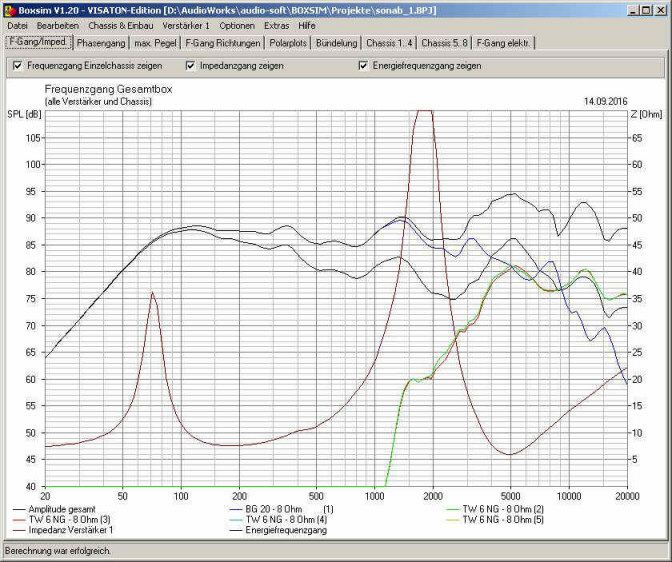Click the Boxsim application icon in title bar
Screen dimensions: 672x562
10,9
